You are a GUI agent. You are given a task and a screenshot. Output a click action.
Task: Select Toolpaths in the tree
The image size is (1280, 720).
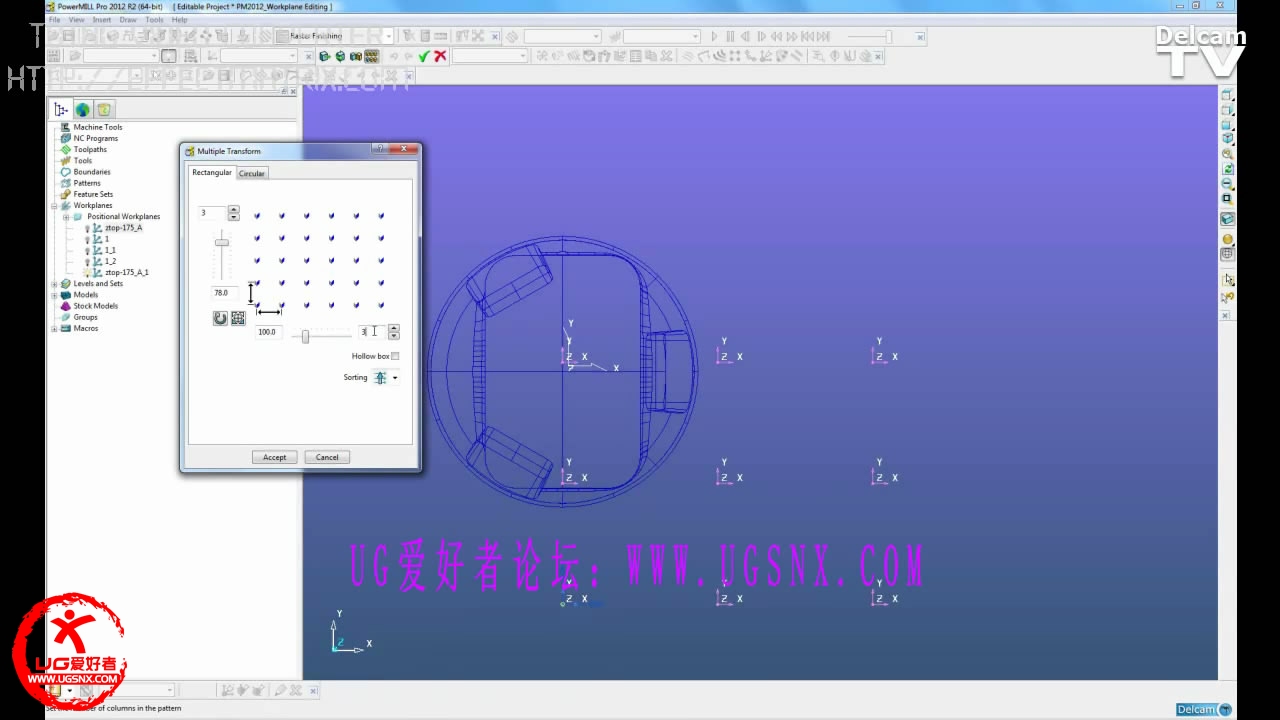click(x=90, y=149)
